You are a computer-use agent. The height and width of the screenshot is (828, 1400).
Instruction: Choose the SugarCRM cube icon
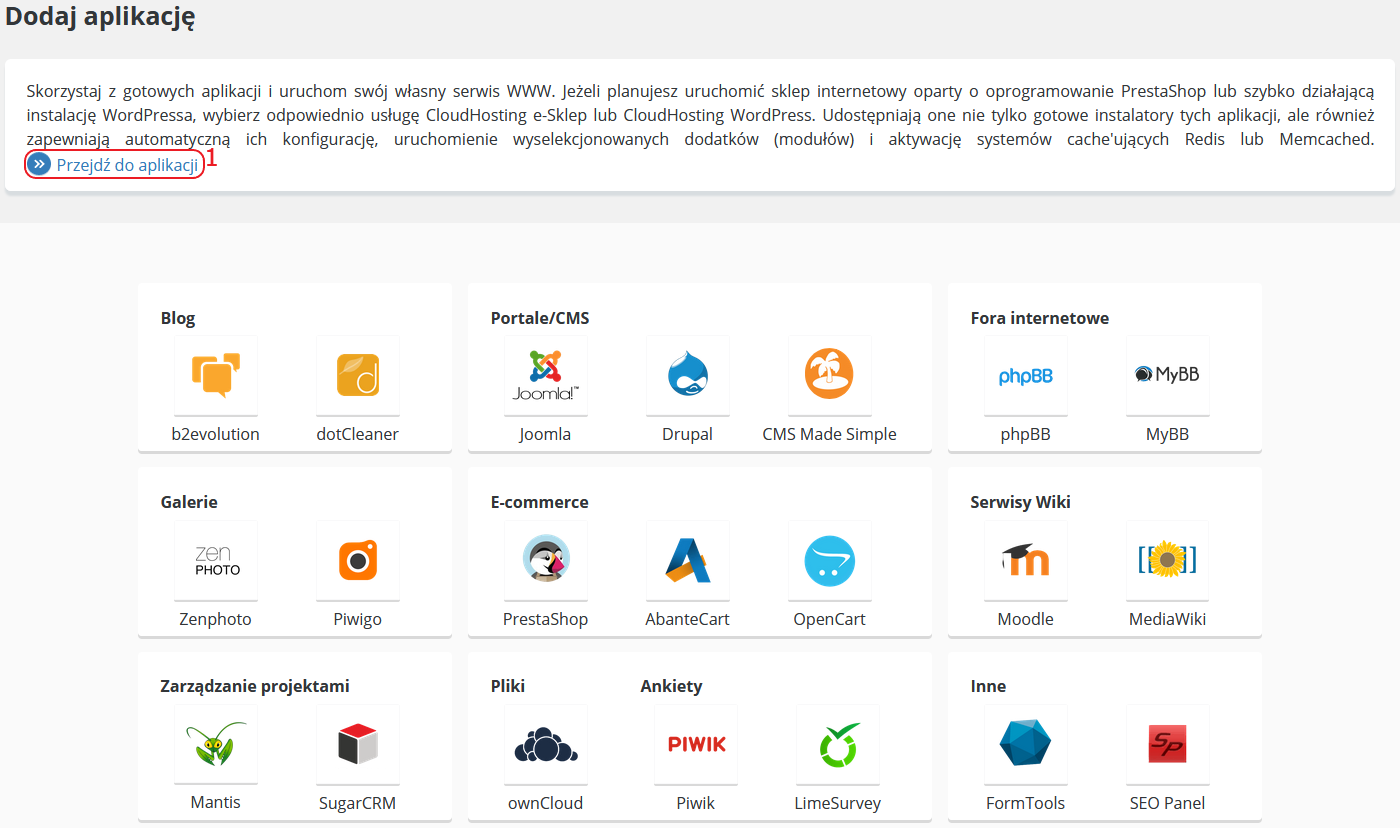click(358, 745)
